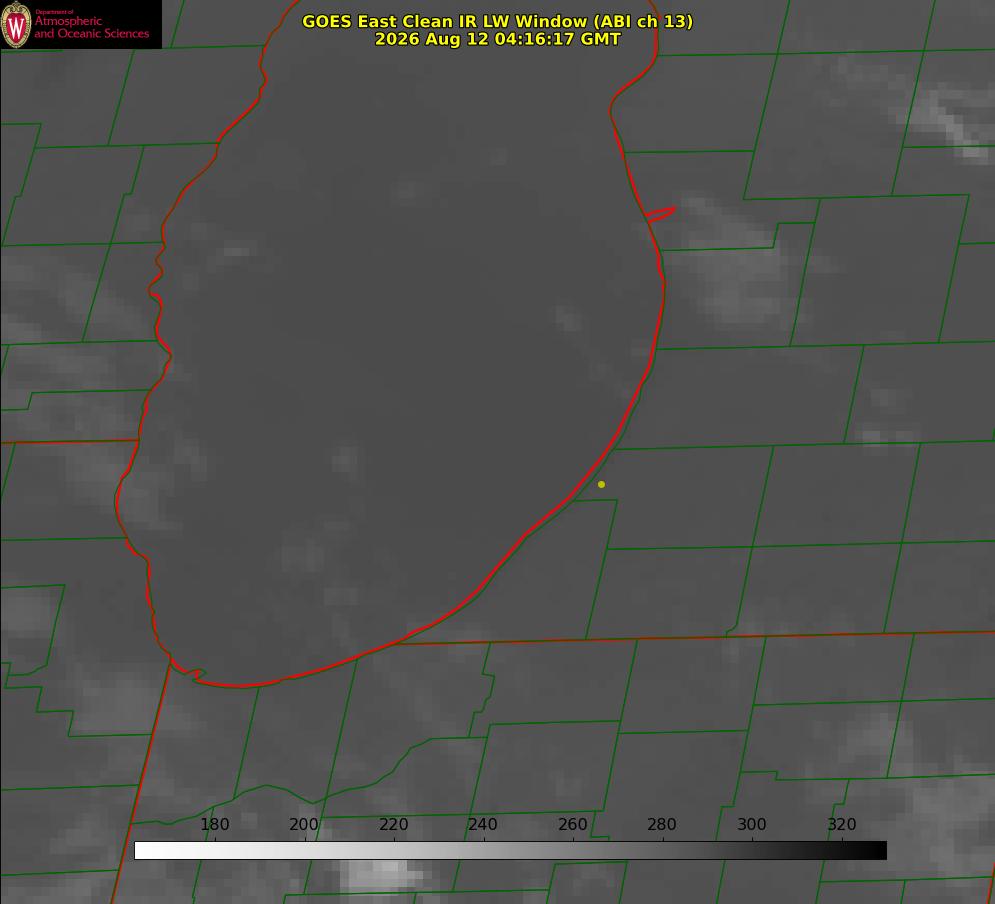This screenshot has width=995, height=904.
Task: Click the 300 label on the colorbar
Action: coord(752,824)
